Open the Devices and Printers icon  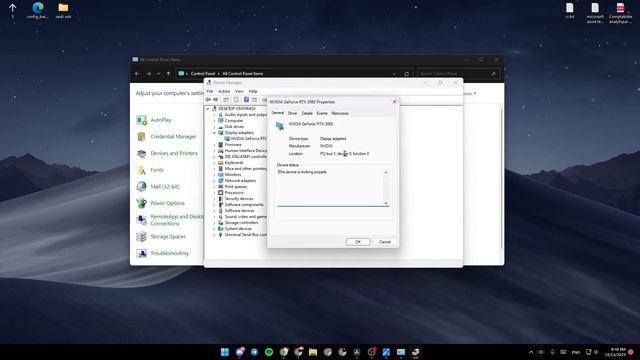(142, 153)
